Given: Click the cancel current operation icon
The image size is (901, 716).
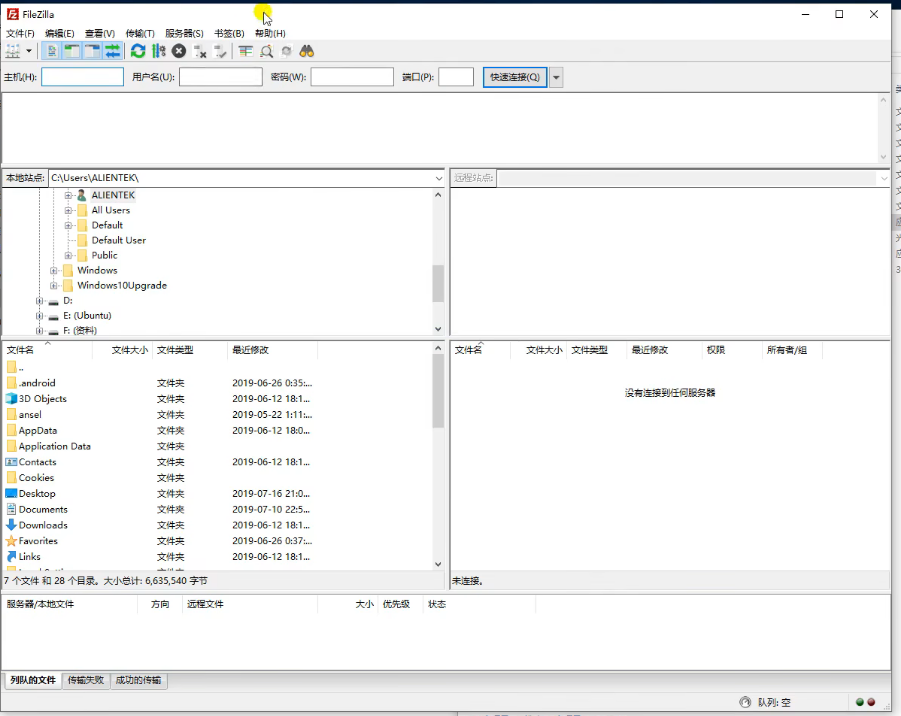Looking at the screenshot, I should [x=179, y=51].
